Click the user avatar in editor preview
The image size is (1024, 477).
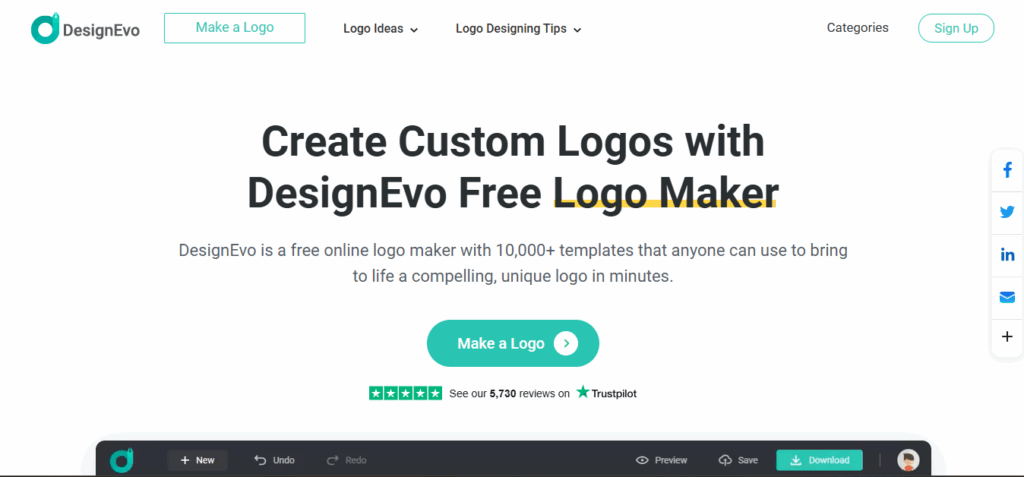(908, 460)
